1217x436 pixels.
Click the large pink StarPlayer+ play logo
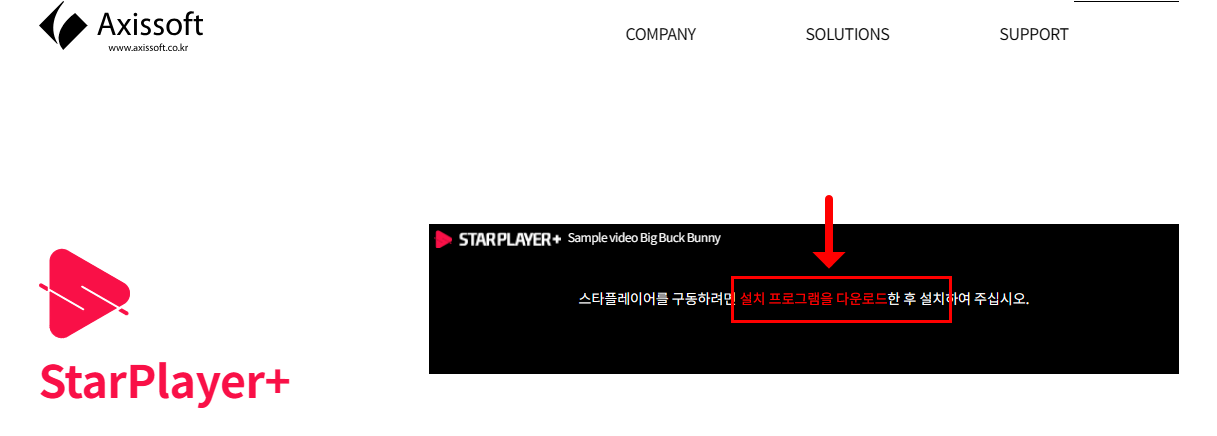84,294
